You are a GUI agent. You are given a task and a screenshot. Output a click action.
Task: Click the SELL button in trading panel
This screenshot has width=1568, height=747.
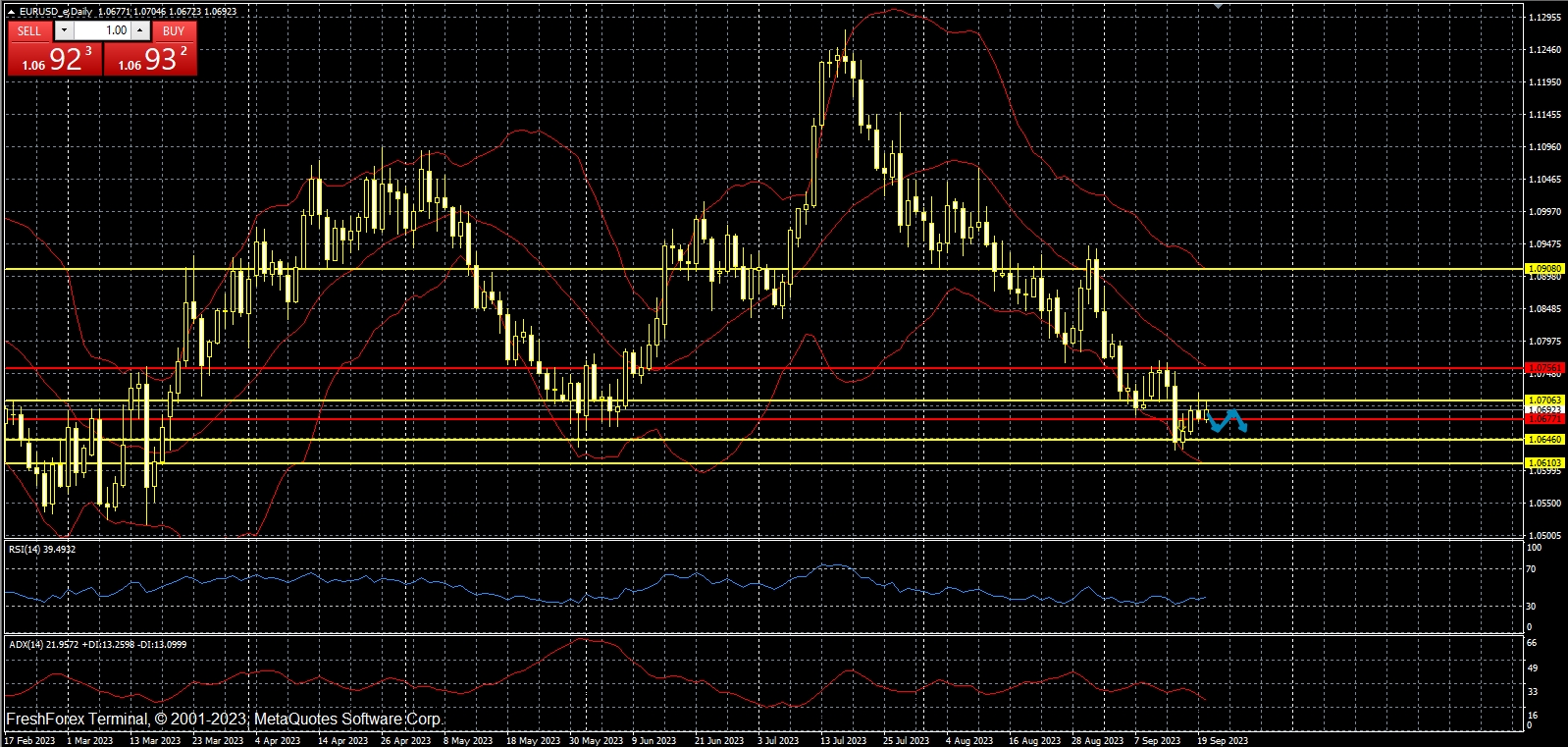[x=29, y=31]
